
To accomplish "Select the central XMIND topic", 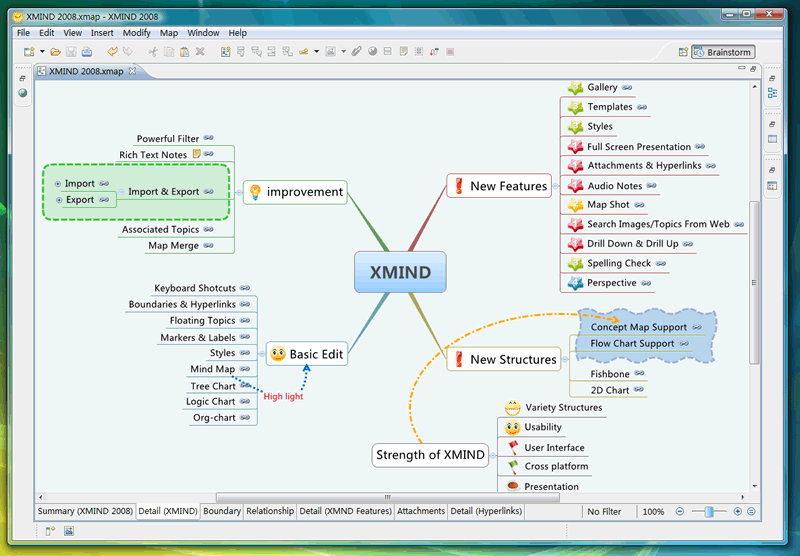I will tap(400, 272).
